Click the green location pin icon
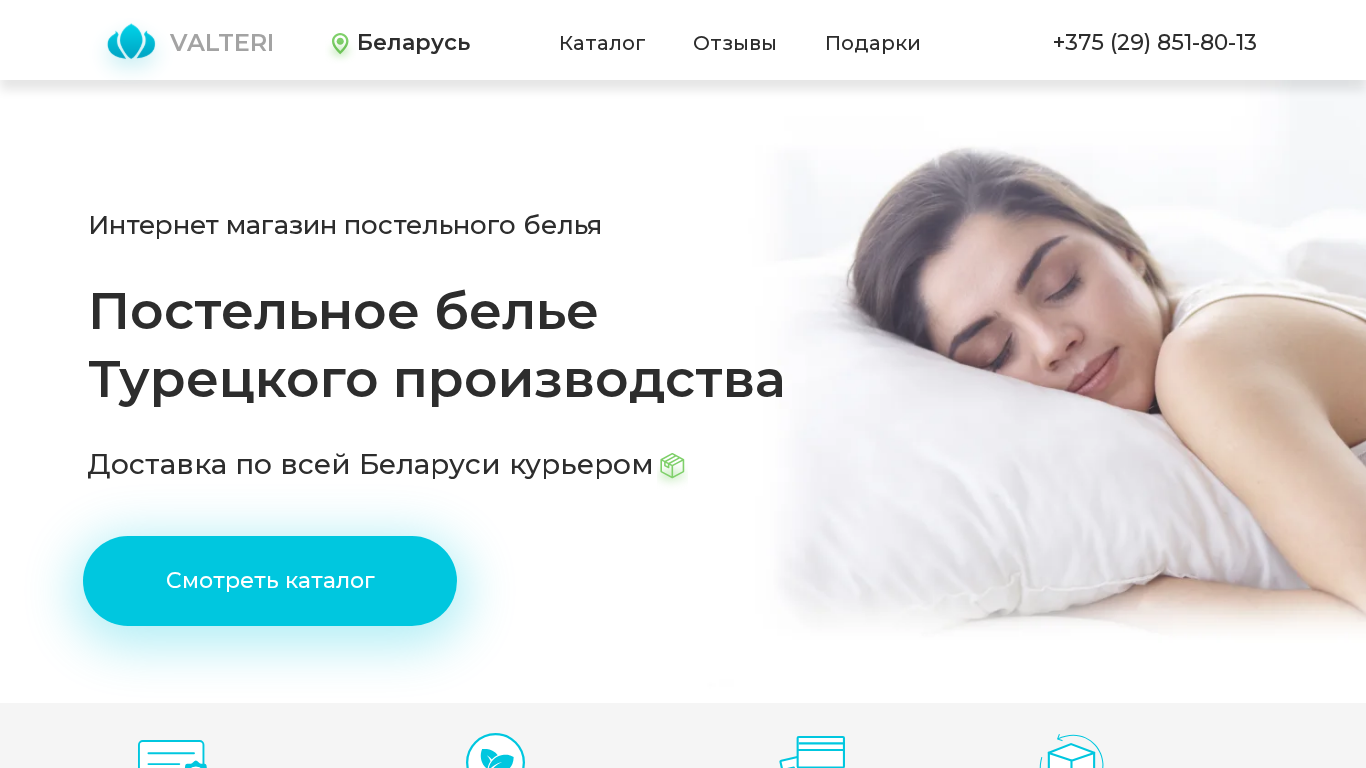 click(340, 43)
